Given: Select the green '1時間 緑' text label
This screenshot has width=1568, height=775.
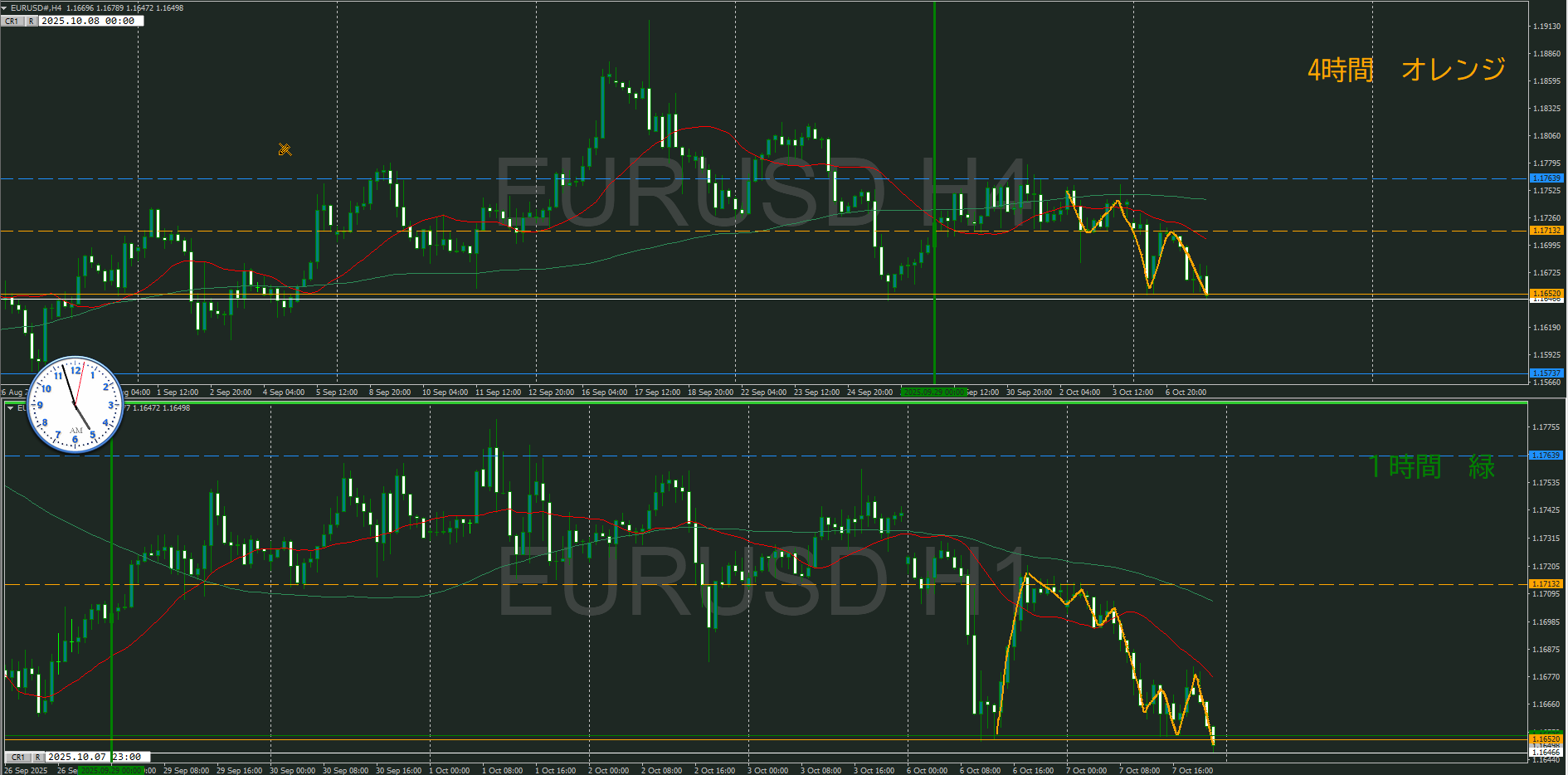Looking at the screenshot, I should tap(1431, 467).
